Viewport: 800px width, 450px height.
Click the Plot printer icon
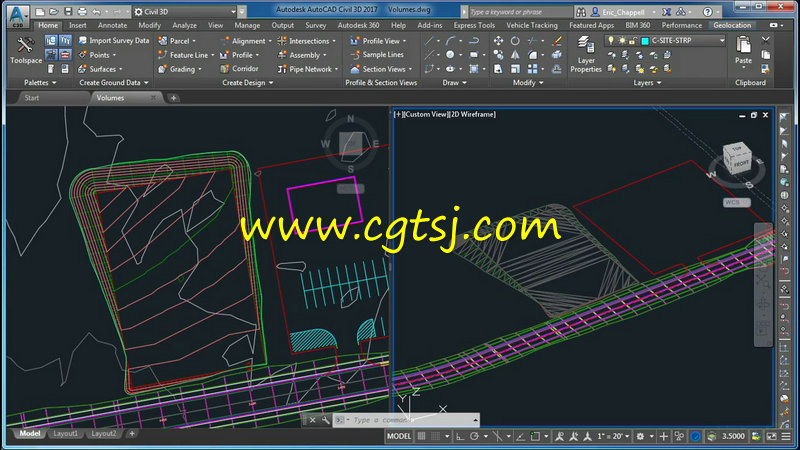coord(82,11)
